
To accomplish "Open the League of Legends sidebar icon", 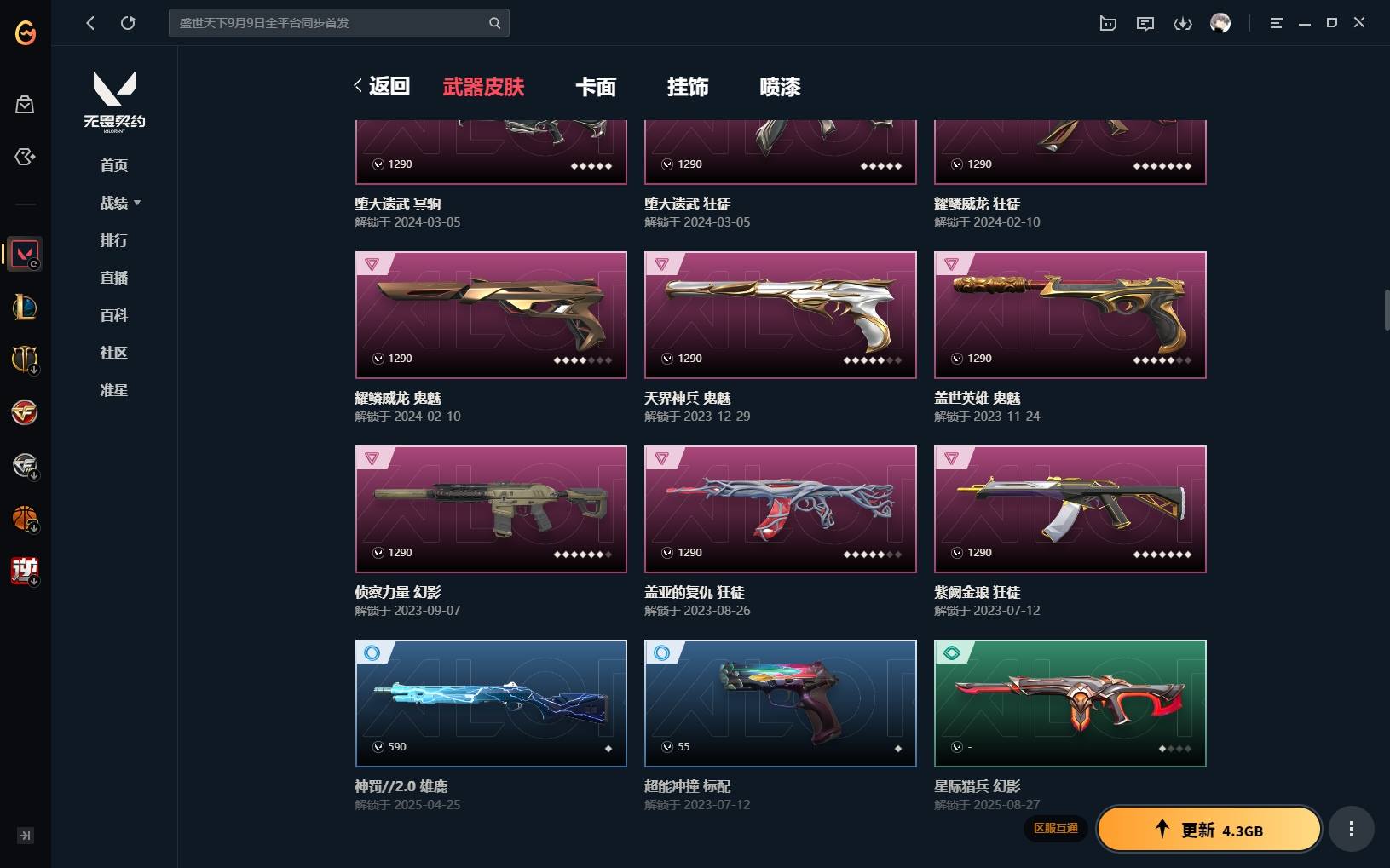I will [x=25, y=307].
